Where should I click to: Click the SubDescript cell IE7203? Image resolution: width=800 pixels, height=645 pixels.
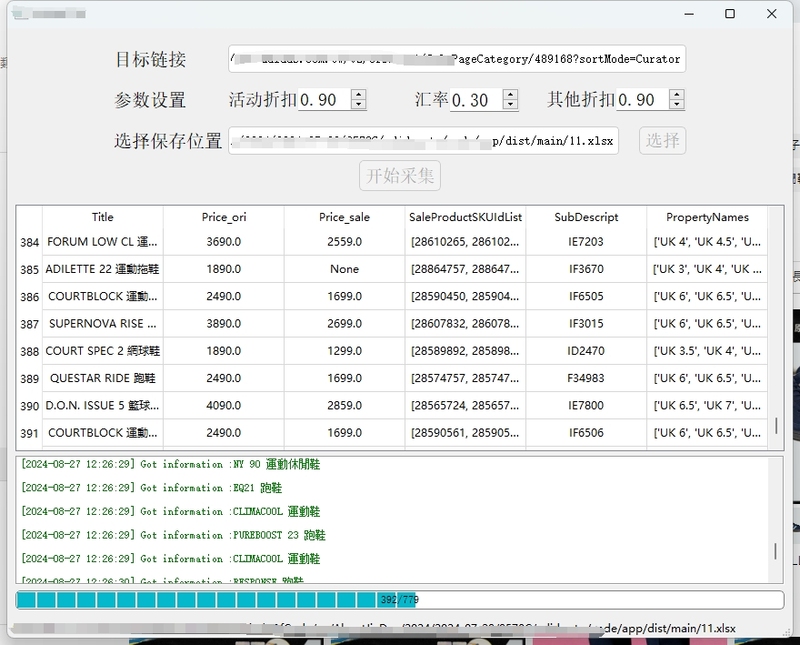tap(586, 242)
